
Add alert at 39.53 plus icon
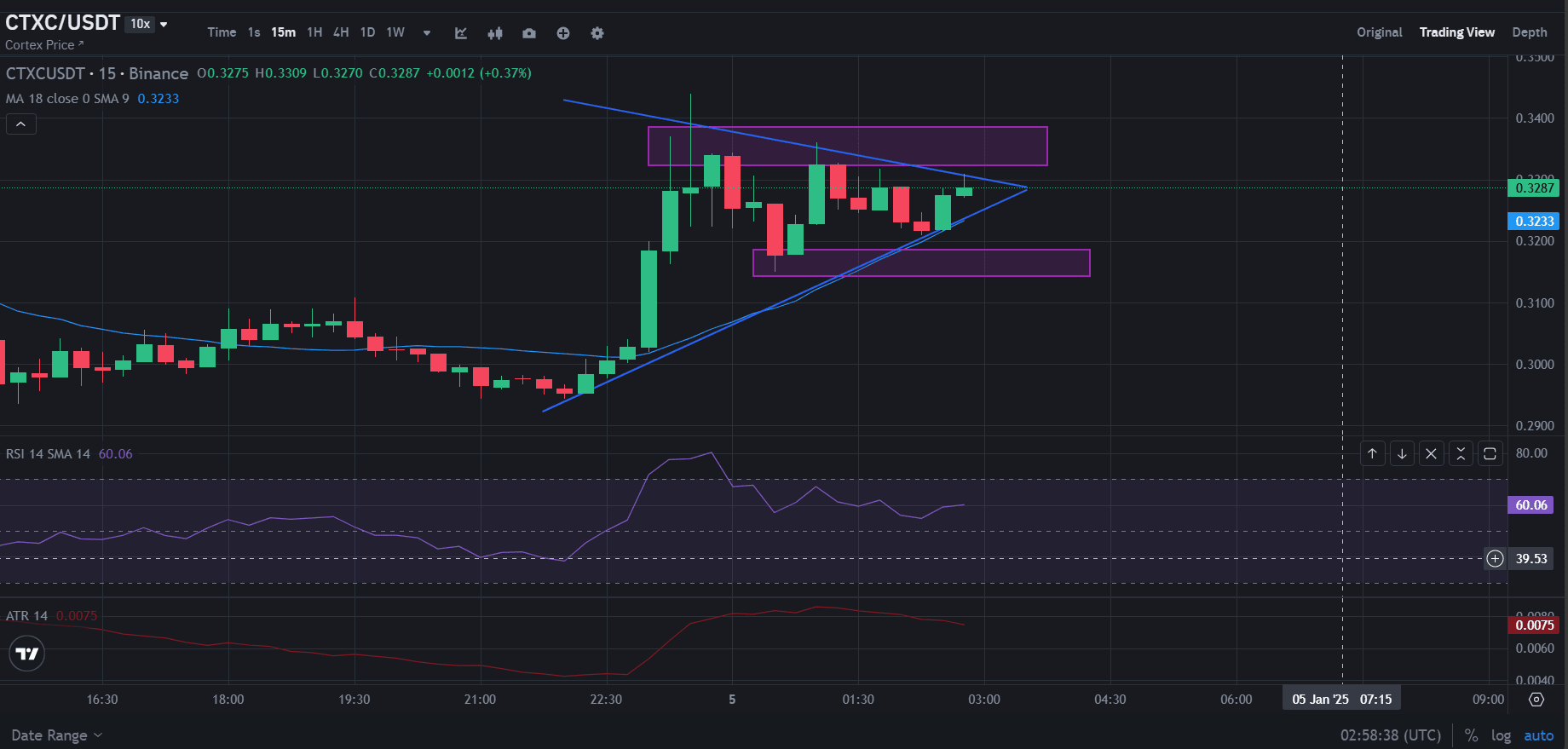(1495, 559)
